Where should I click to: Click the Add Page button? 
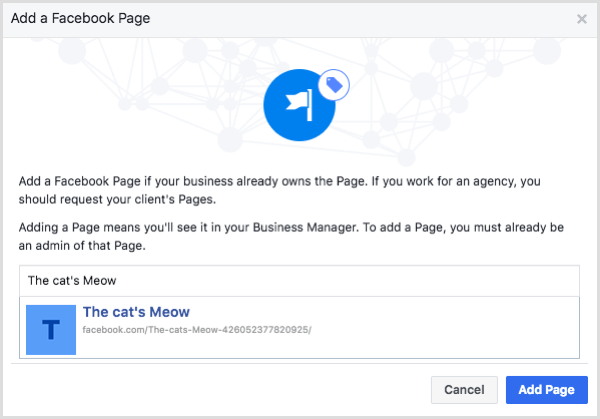[x=546, y=390]
